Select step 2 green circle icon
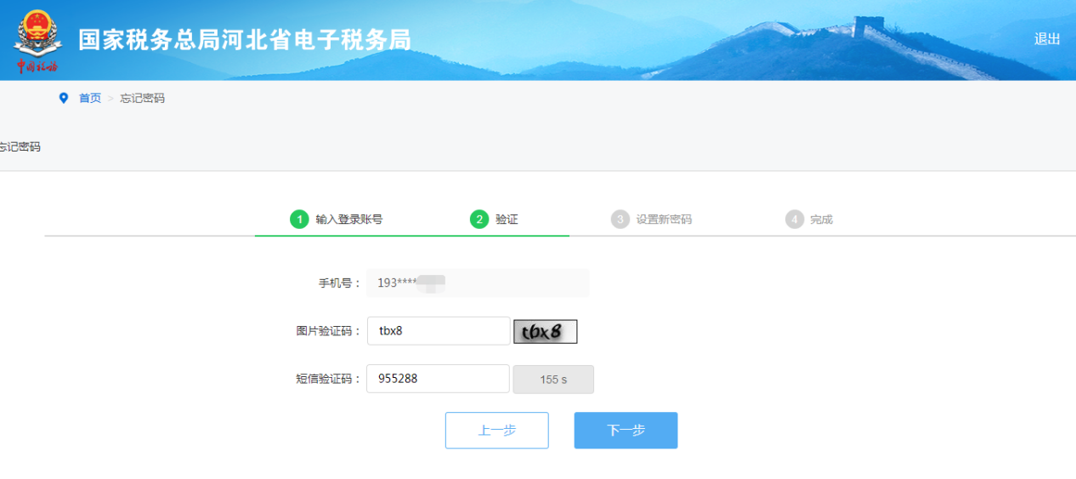Viewport: 1076px width, 479px height. [x=478, y=220]
